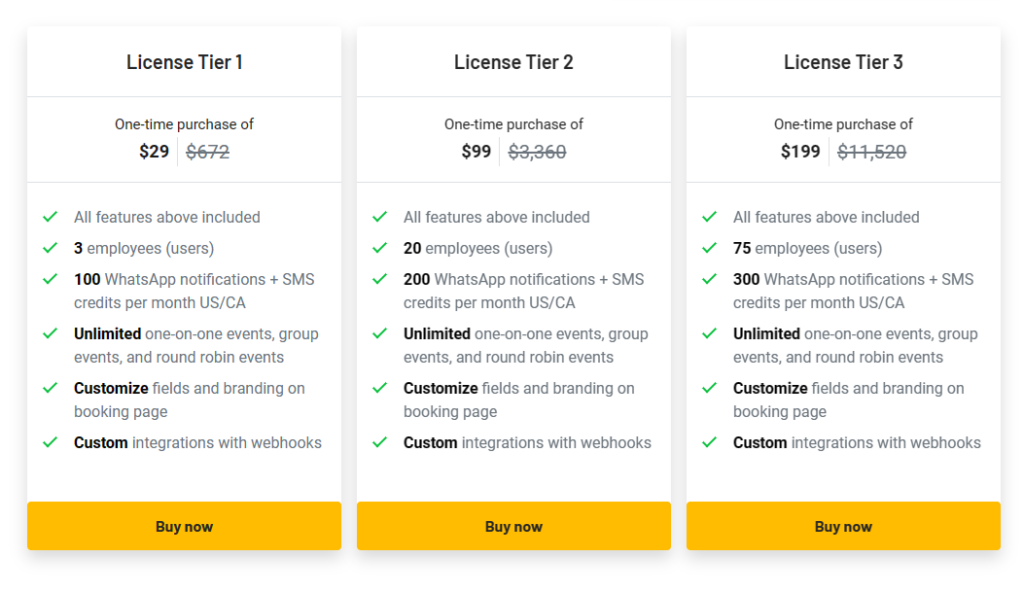Click the $29 price in Tier 1
1024x592 pixels.
click(154, 152)
